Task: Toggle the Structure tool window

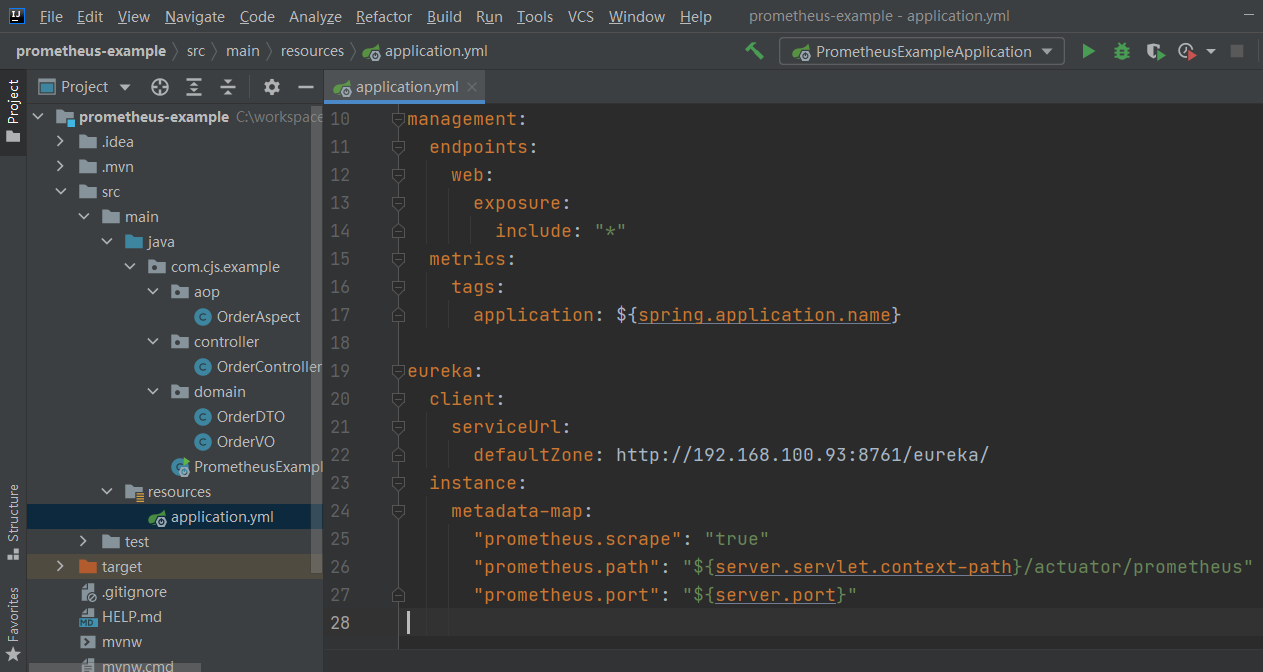Action: tap(13, 521)
